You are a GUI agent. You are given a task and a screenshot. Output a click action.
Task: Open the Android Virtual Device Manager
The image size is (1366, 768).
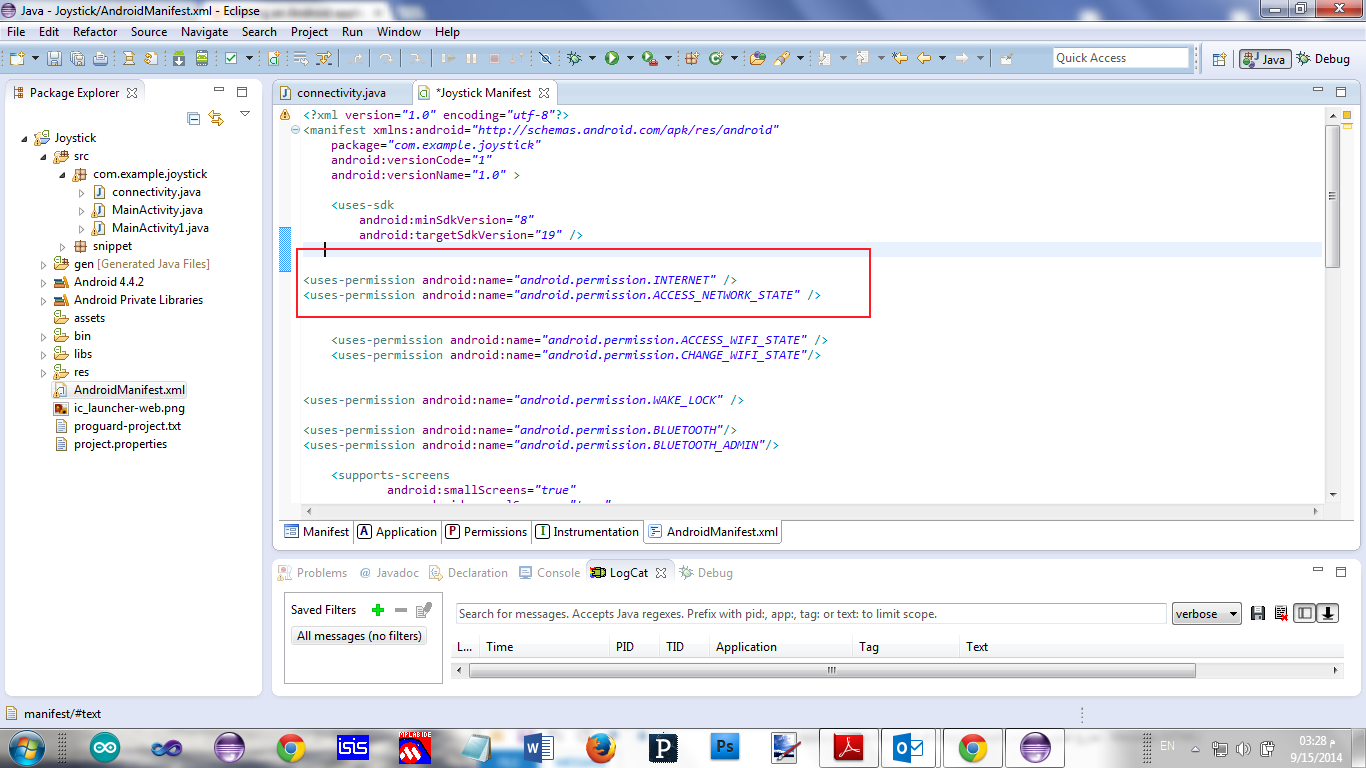click(202, 58)
